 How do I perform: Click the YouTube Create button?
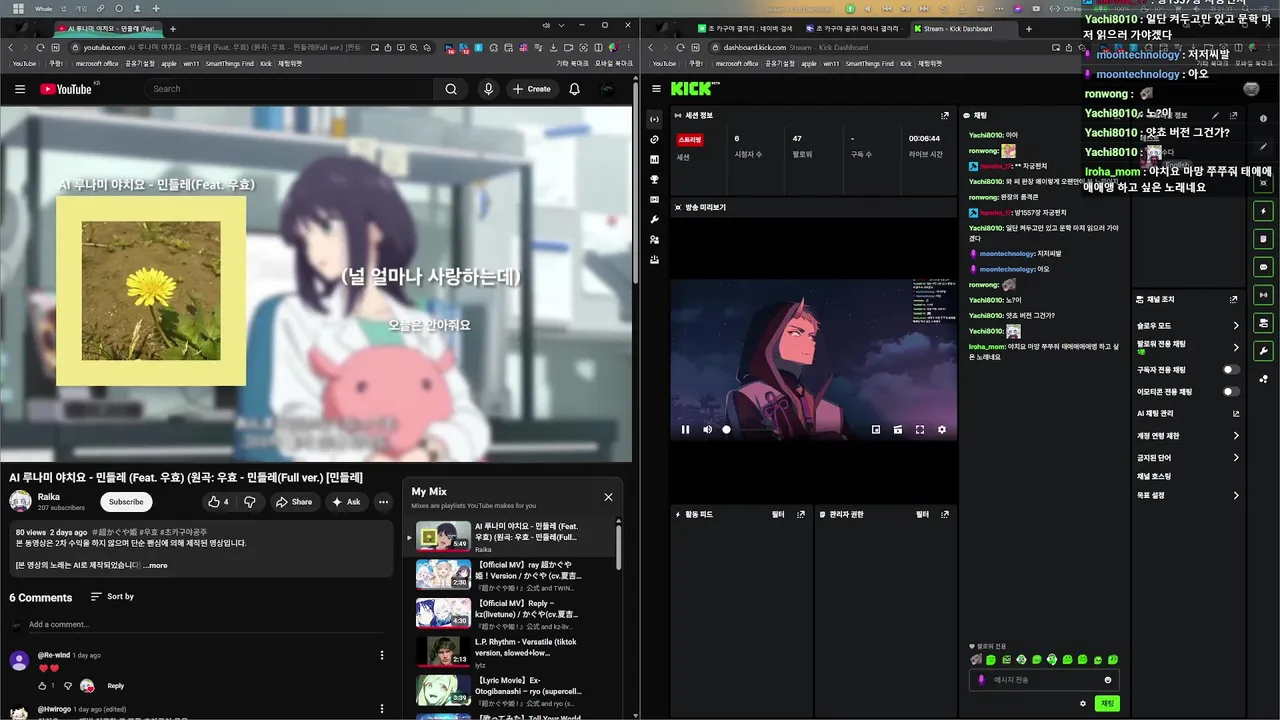pyautogui.click(x=532, y=89)
